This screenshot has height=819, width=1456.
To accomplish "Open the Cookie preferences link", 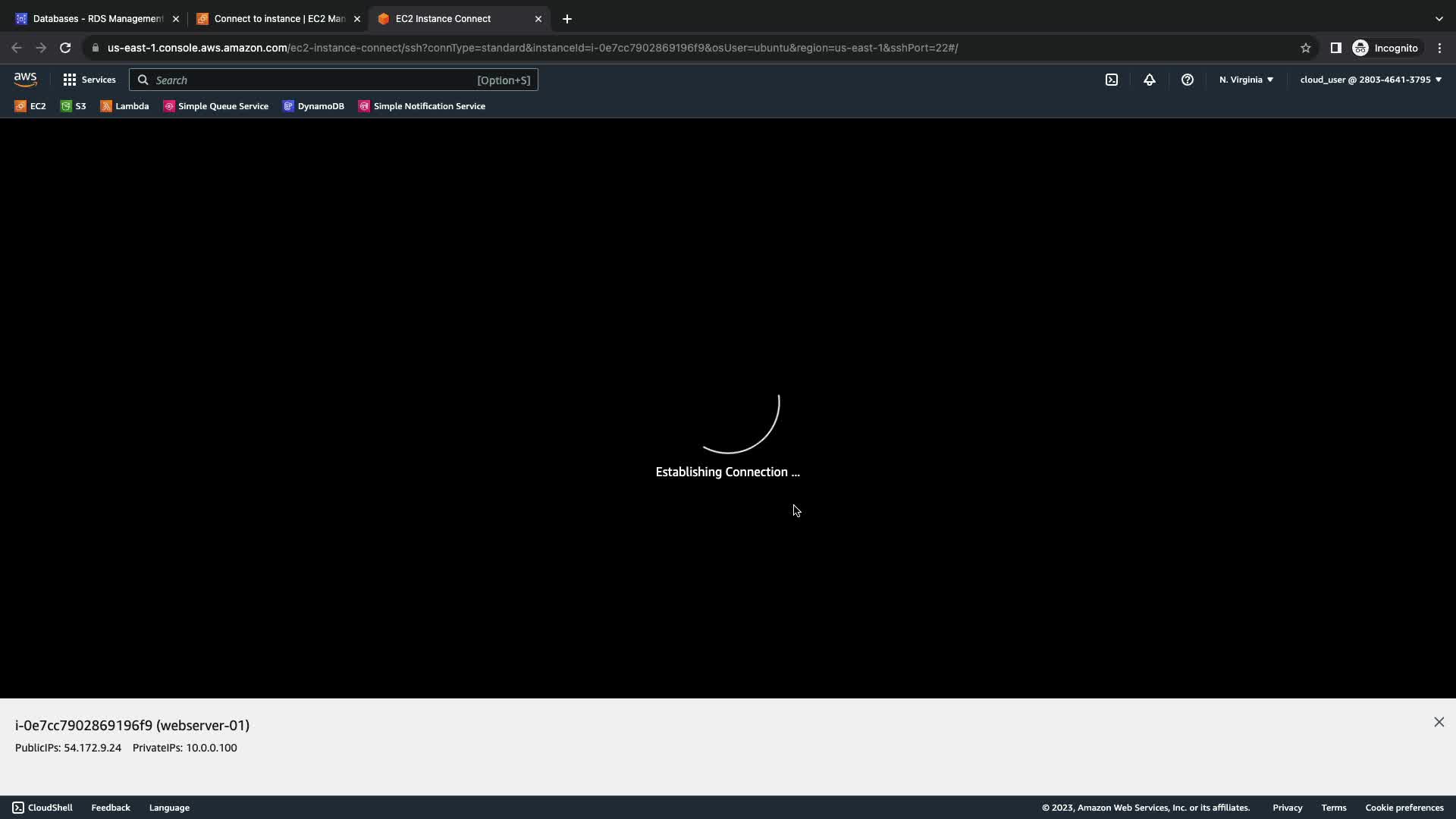I will pyautogui.click(x=1404, y=808).
